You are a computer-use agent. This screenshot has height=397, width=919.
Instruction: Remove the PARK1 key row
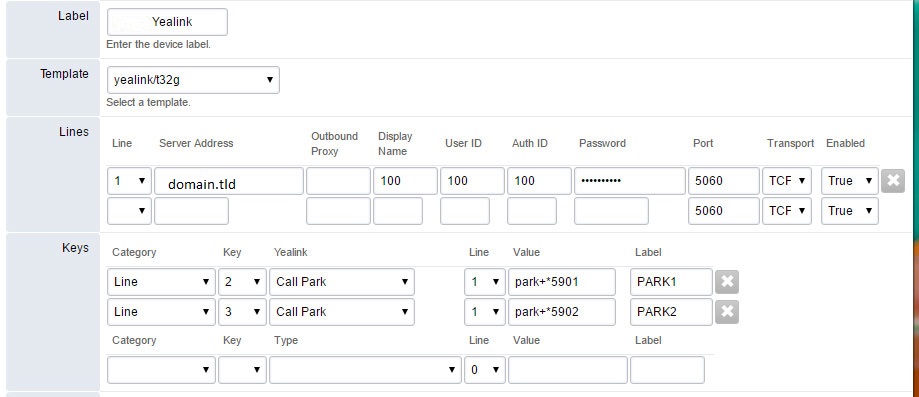point(727,282)
